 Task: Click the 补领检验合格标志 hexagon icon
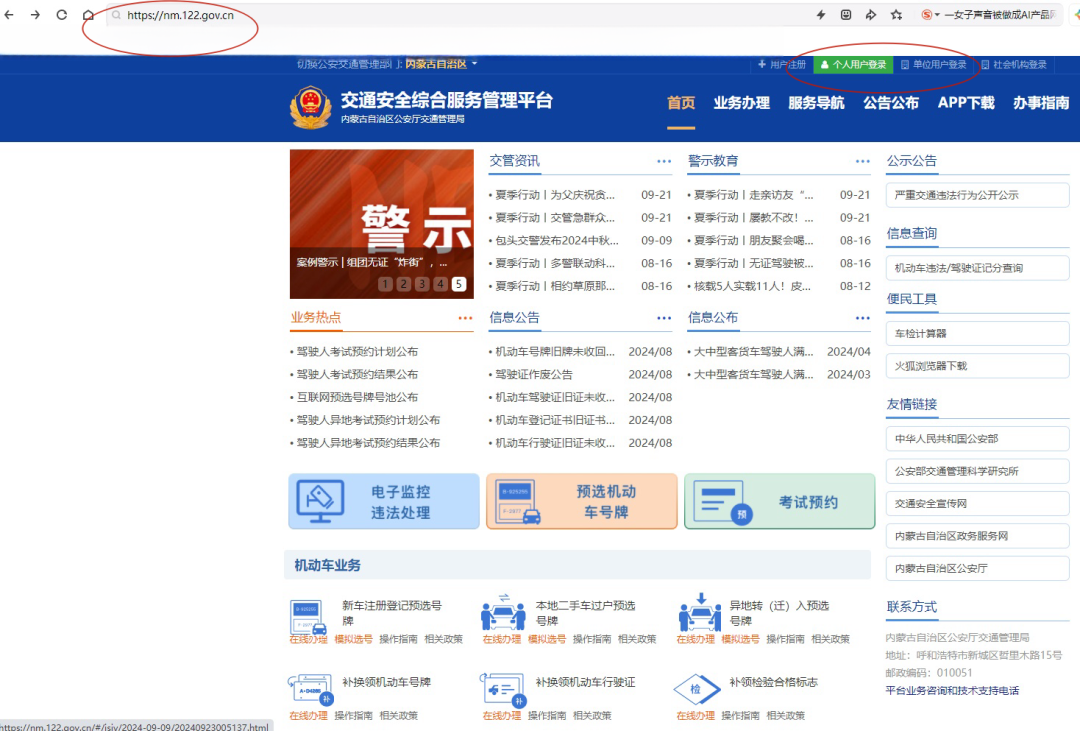[x=696, y=690]
